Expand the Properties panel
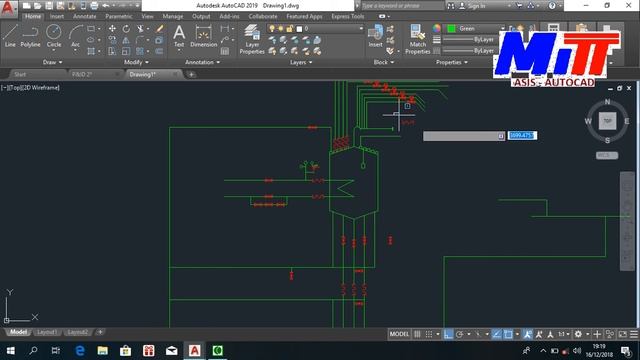Viewport: 640px width, 360px height. coord(451,62)
